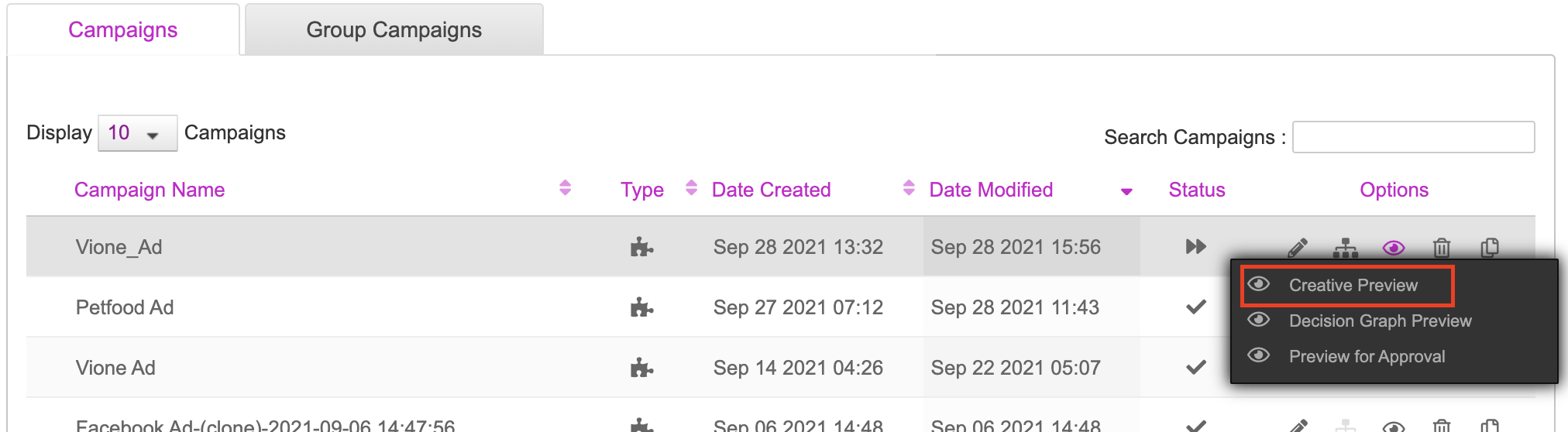Click the puzzle type icon for Petfood Ad
The width and height of the screenshot is (1568, 432).
coord(641,307)
